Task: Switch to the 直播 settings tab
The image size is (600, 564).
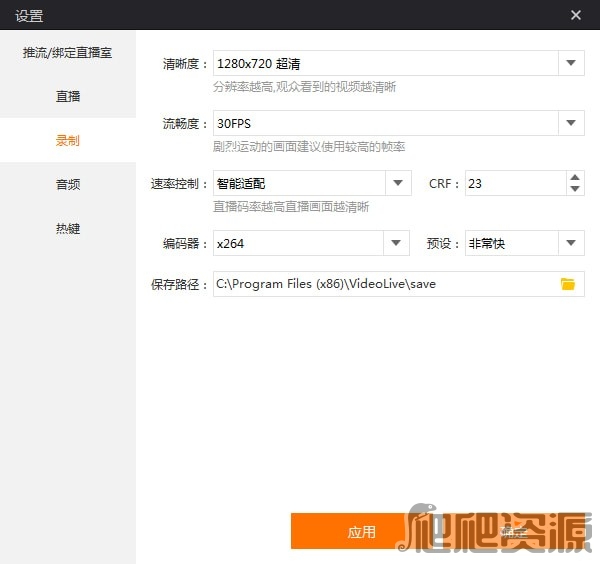Action: click(x=67, y=96)
